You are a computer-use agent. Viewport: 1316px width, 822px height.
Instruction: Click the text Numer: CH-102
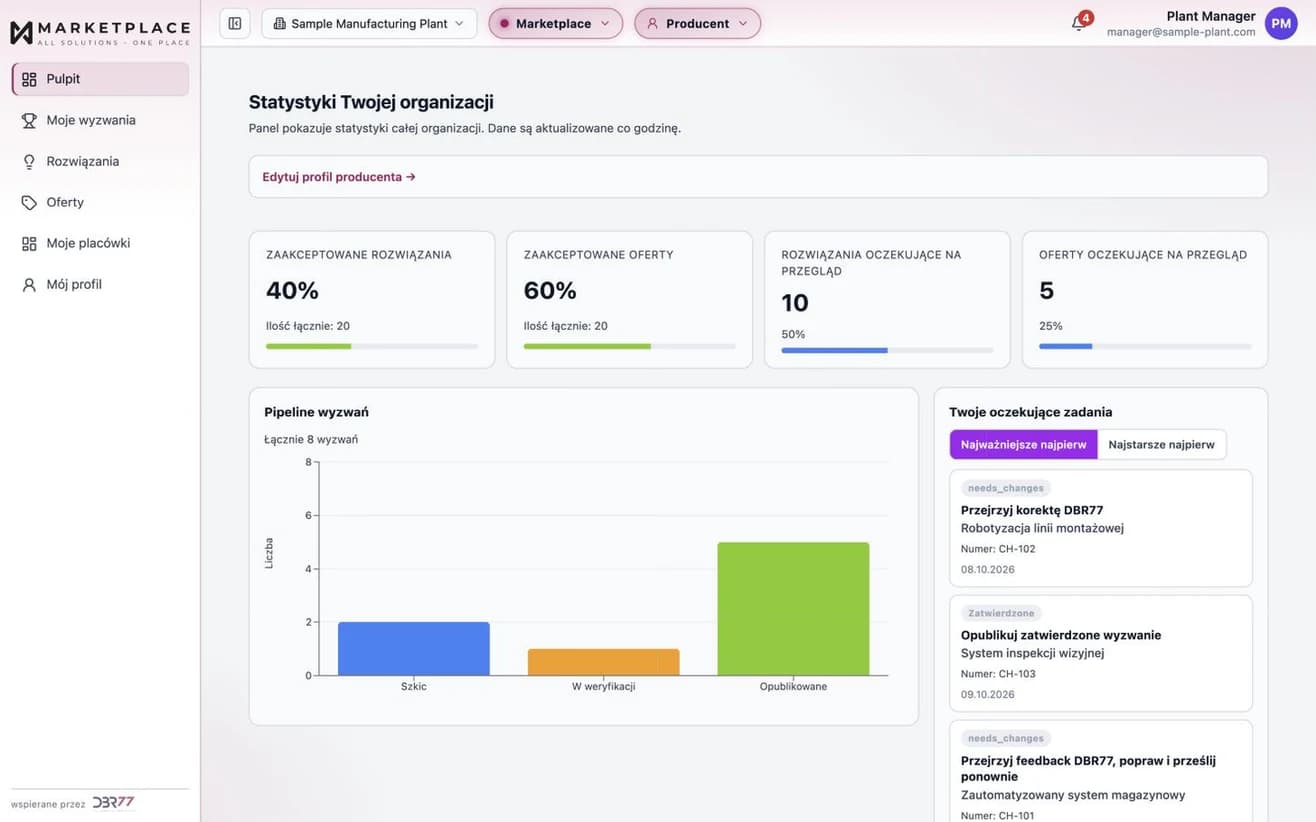998,549
